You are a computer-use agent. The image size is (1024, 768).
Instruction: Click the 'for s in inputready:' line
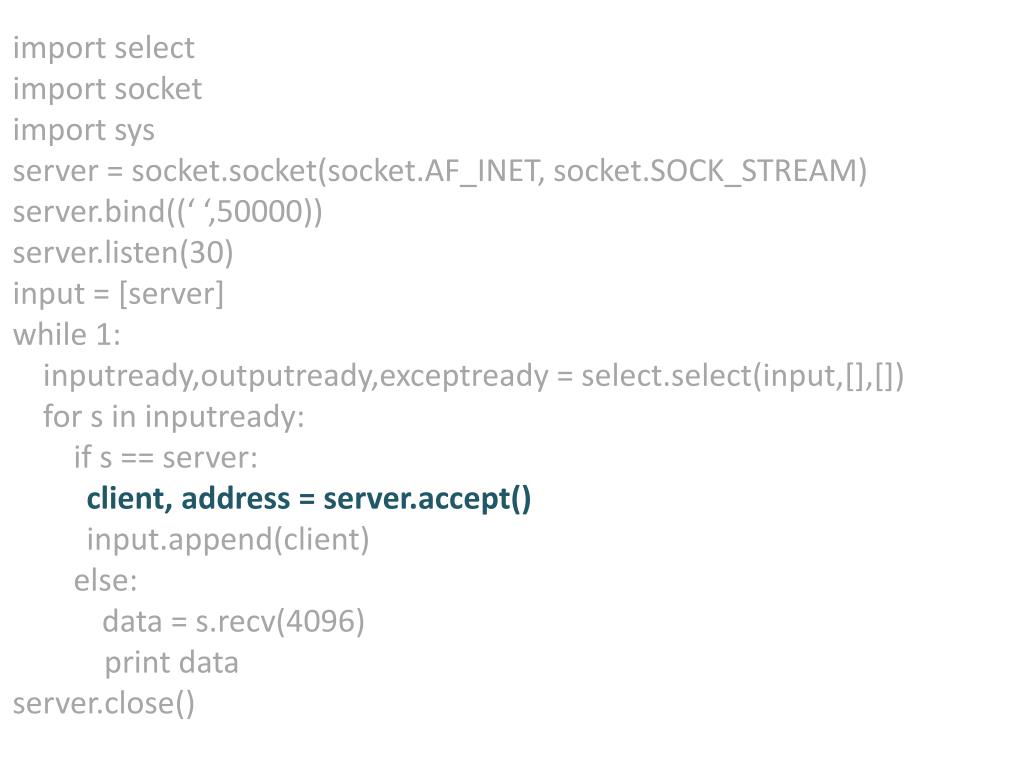tap(173, 417)
